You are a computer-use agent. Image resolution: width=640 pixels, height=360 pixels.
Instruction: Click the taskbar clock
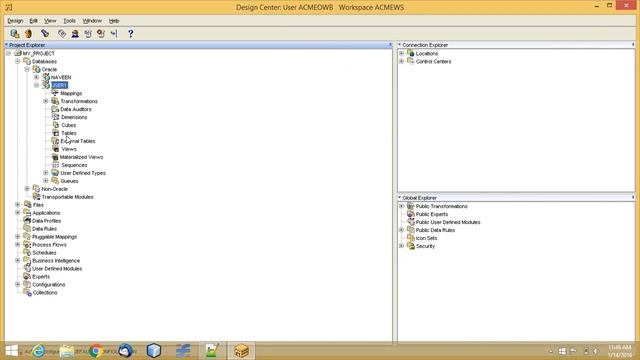pos(620,351)
